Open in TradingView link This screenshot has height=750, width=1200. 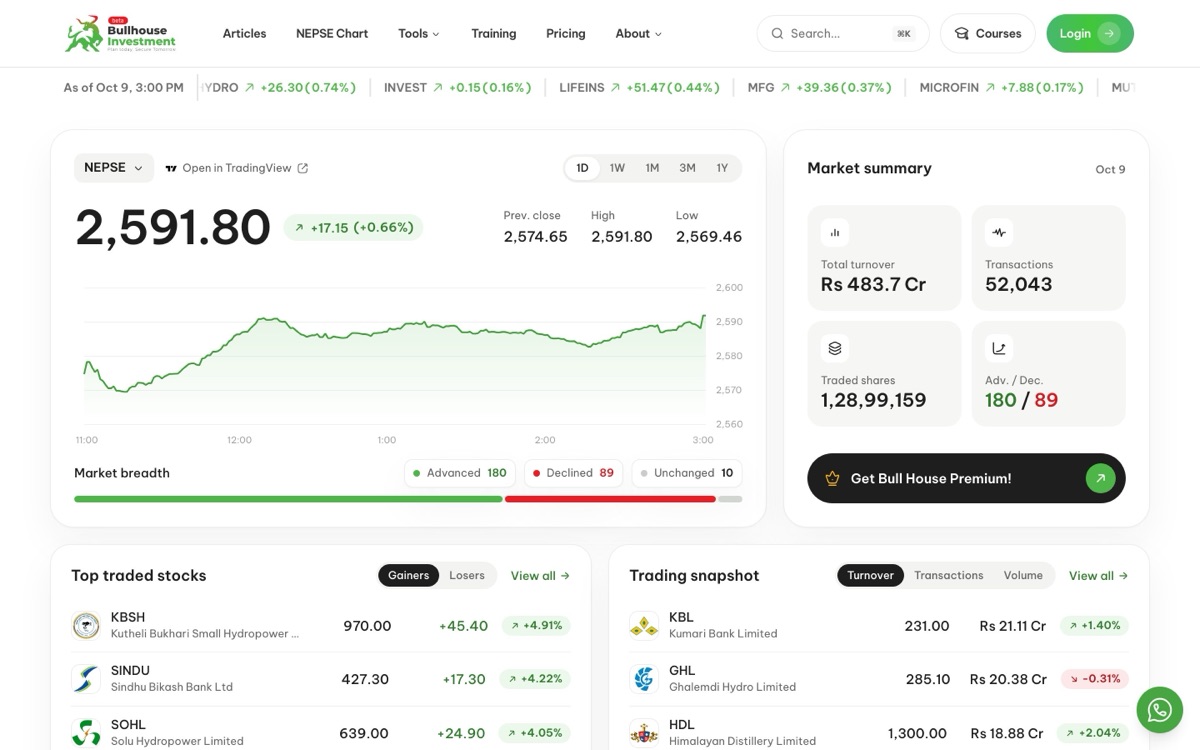[237, 168]
